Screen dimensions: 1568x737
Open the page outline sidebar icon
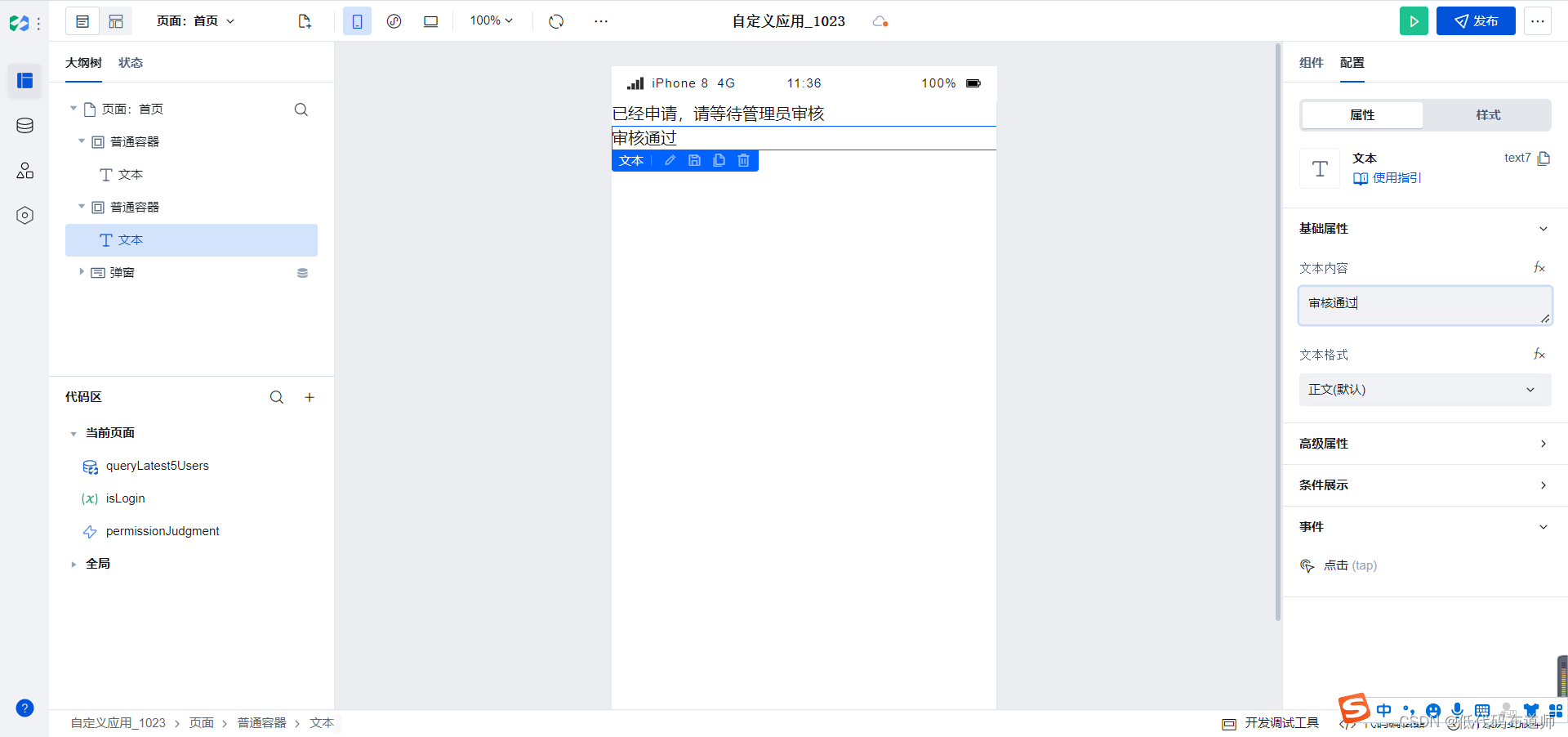tap(24, 80)
